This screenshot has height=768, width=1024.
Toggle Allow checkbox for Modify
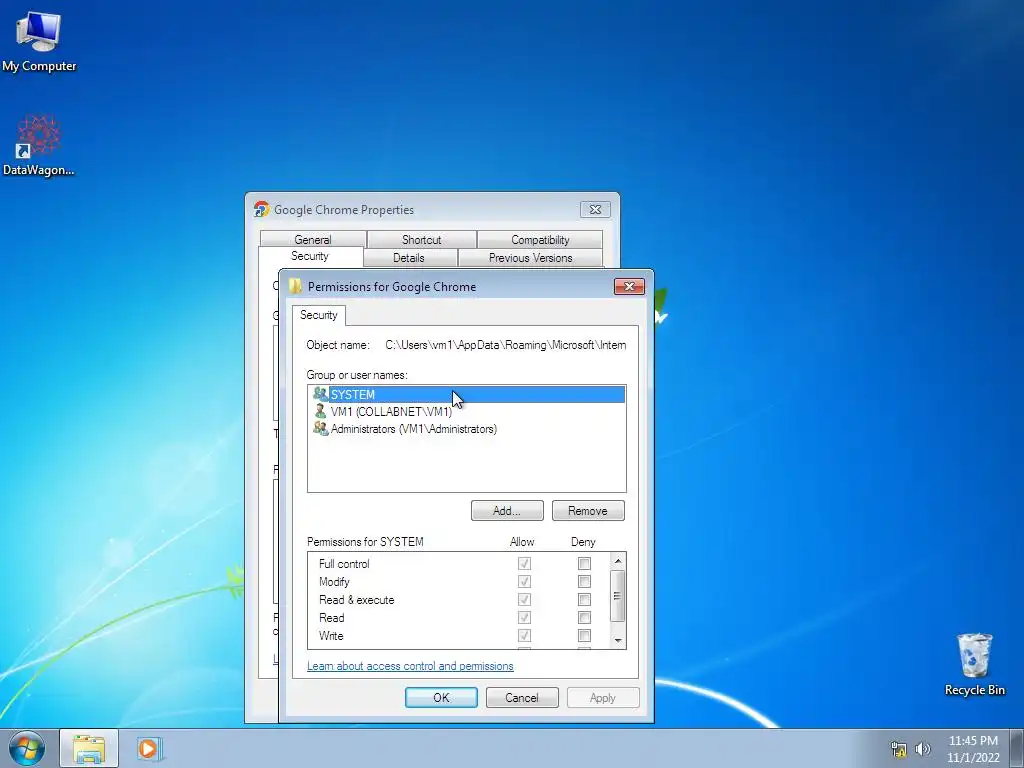[524, 582]
